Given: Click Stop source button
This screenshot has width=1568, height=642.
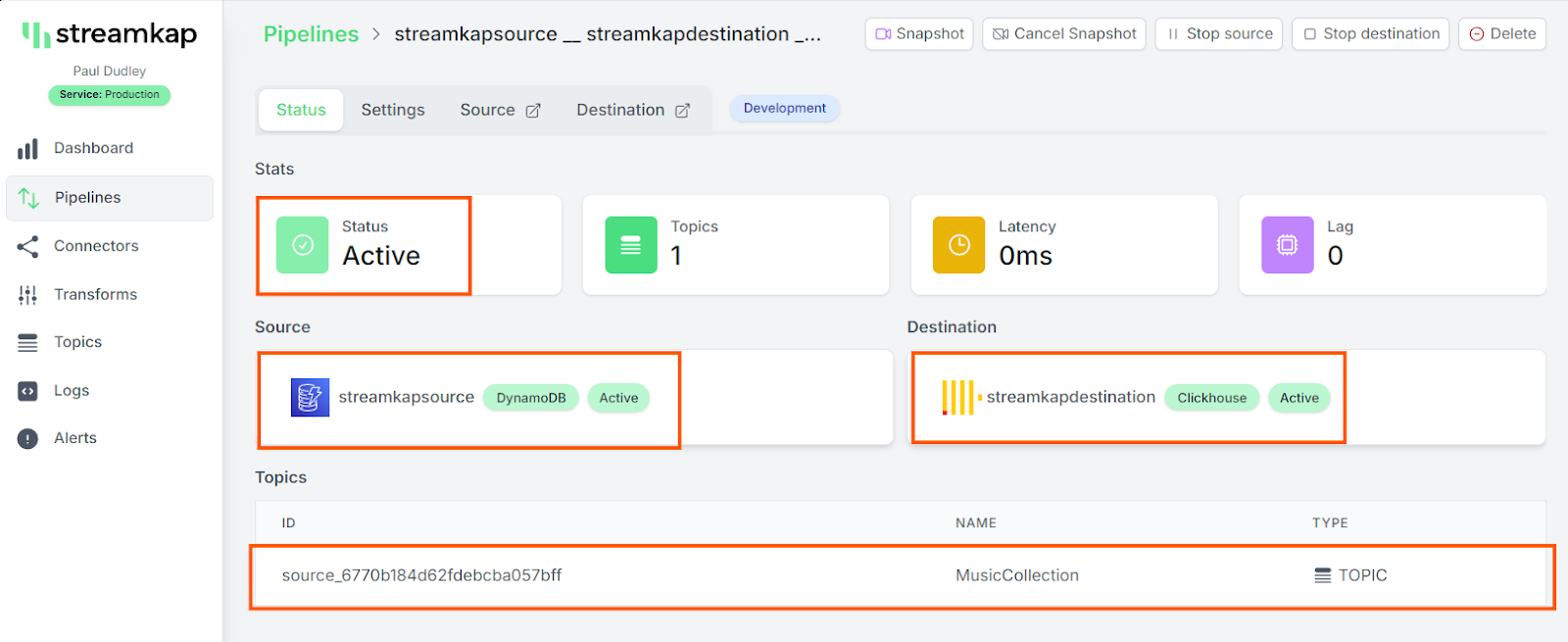Looking at the screenshot, I should click(1219, 33).
